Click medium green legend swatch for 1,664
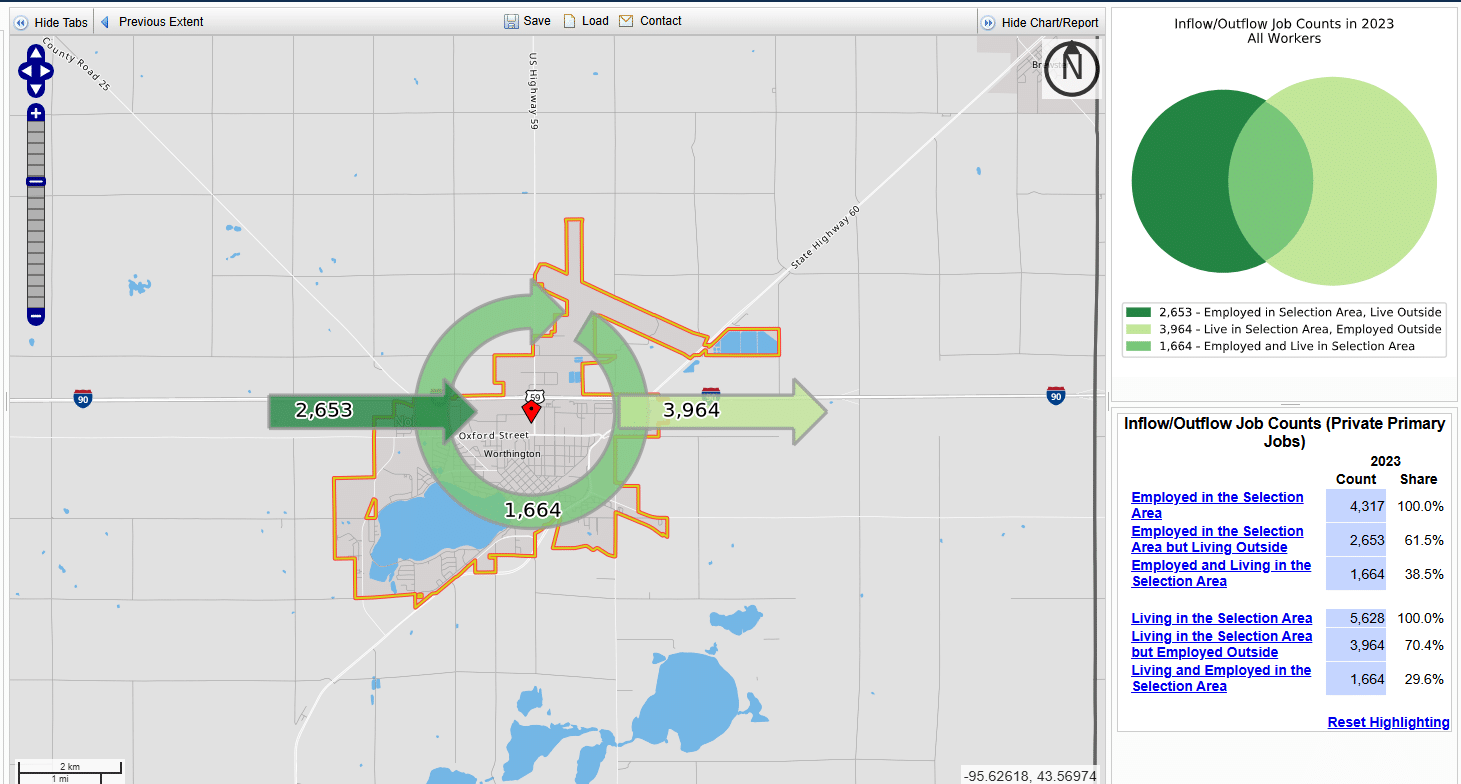 pyautogui.click(x=1138, y=346)
